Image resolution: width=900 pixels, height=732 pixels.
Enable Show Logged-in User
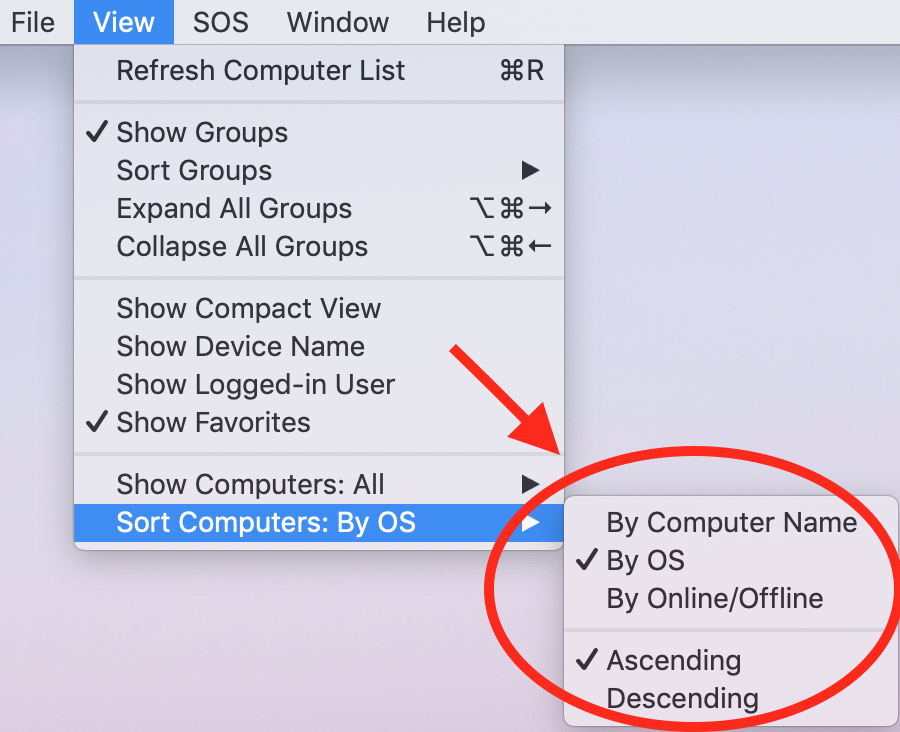click(319, 384)
